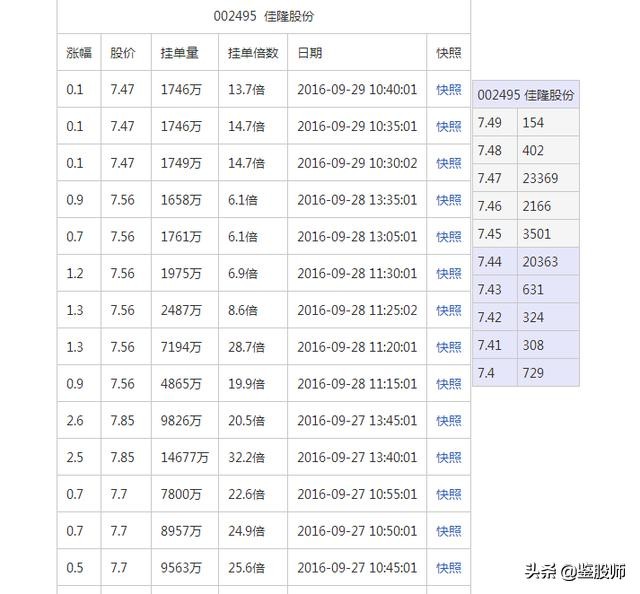Screen dimensions: 640x594
Task: Click the 挂单倍数 column header
Action: click(x=253, y=53)
